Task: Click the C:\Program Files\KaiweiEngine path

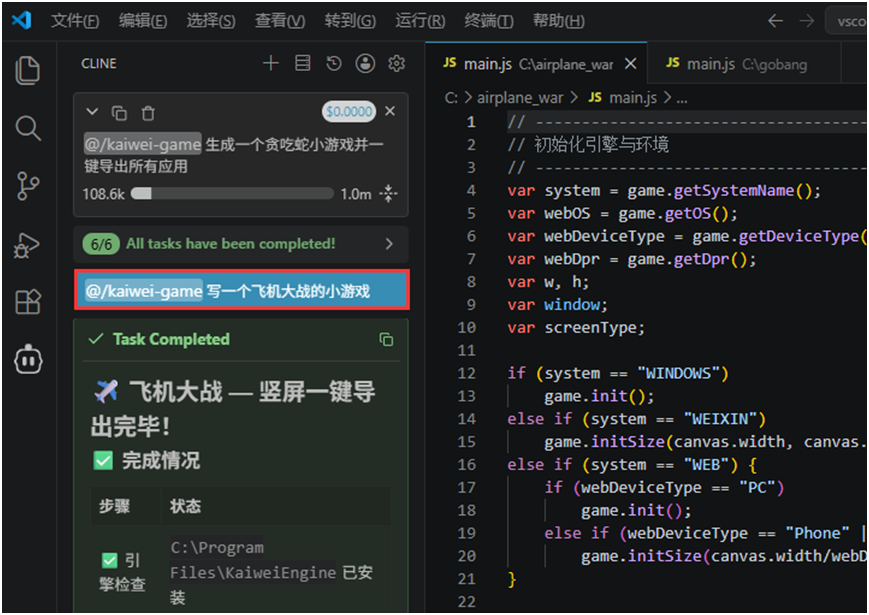Action: click(253, 560)
